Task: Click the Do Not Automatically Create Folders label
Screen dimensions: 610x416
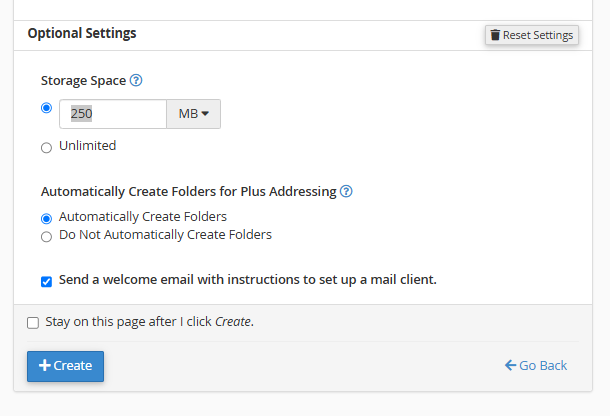Action: [x=165, y=235]
